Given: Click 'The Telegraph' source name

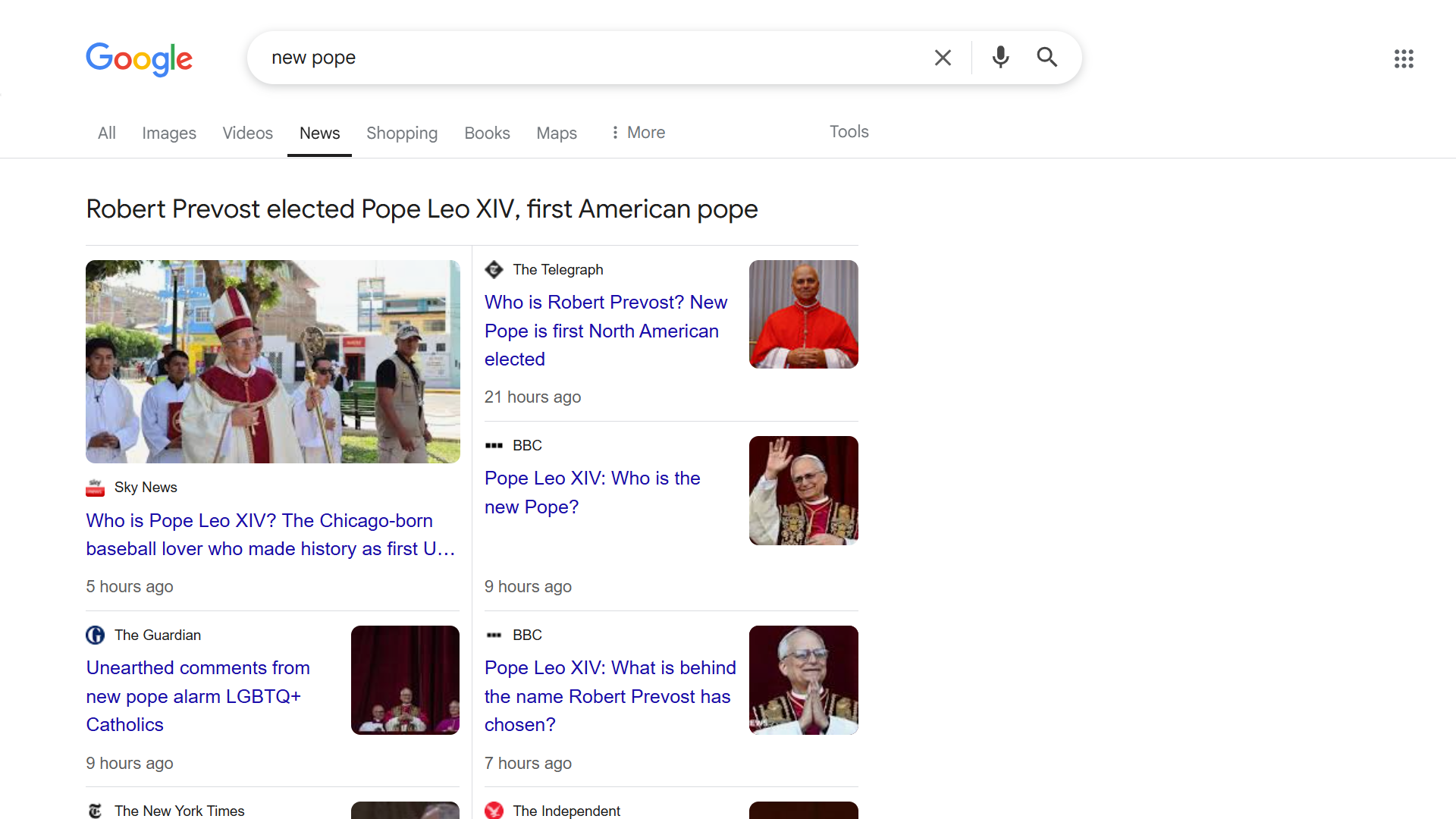Looking at the screenshot, I should [558, 270].
